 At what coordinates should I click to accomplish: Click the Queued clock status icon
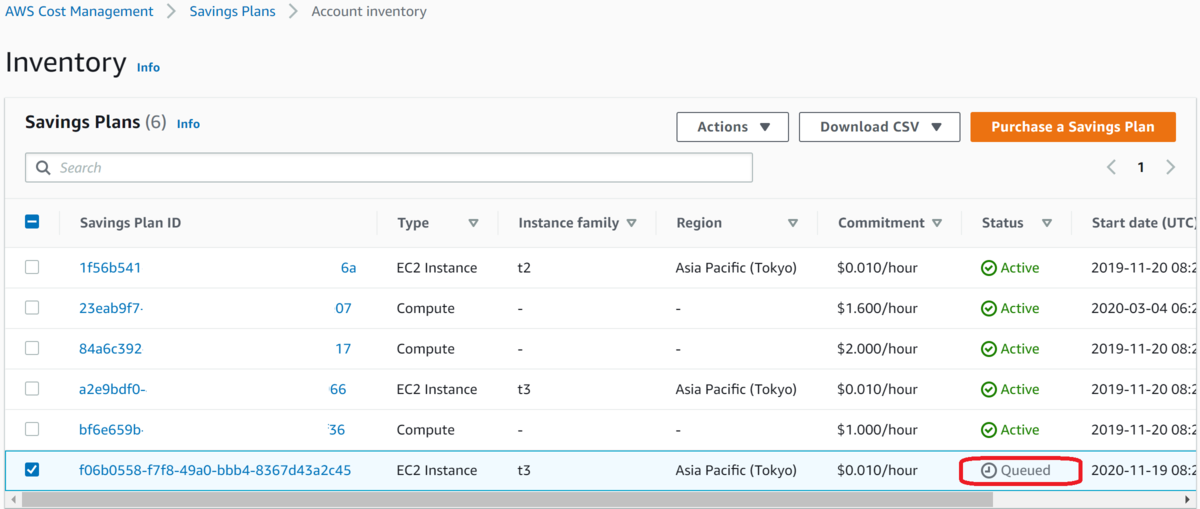pyautogui.click(x=989, y=470)
